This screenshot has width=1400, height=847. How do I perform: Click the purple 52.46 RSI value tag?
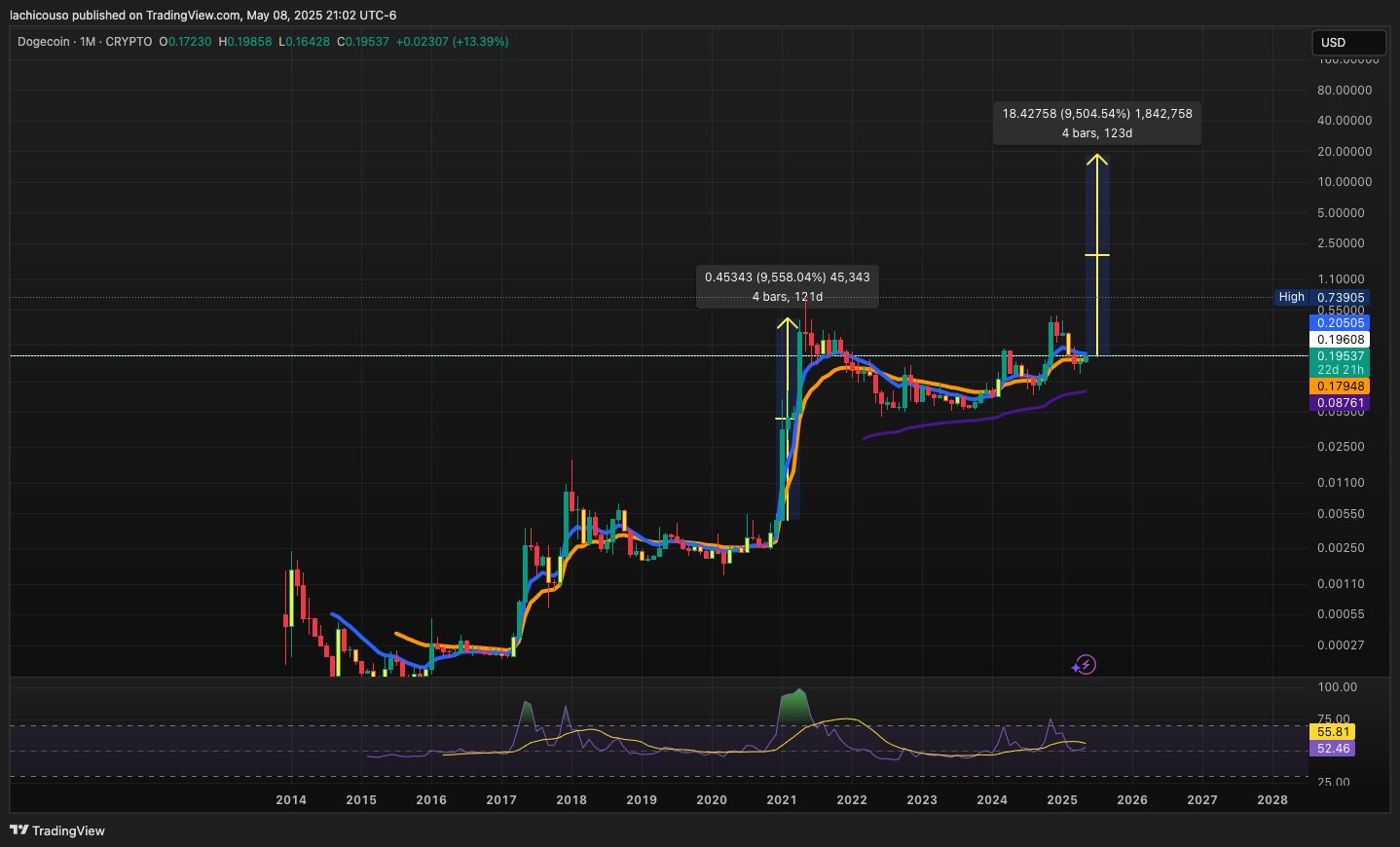point(1333,749)
